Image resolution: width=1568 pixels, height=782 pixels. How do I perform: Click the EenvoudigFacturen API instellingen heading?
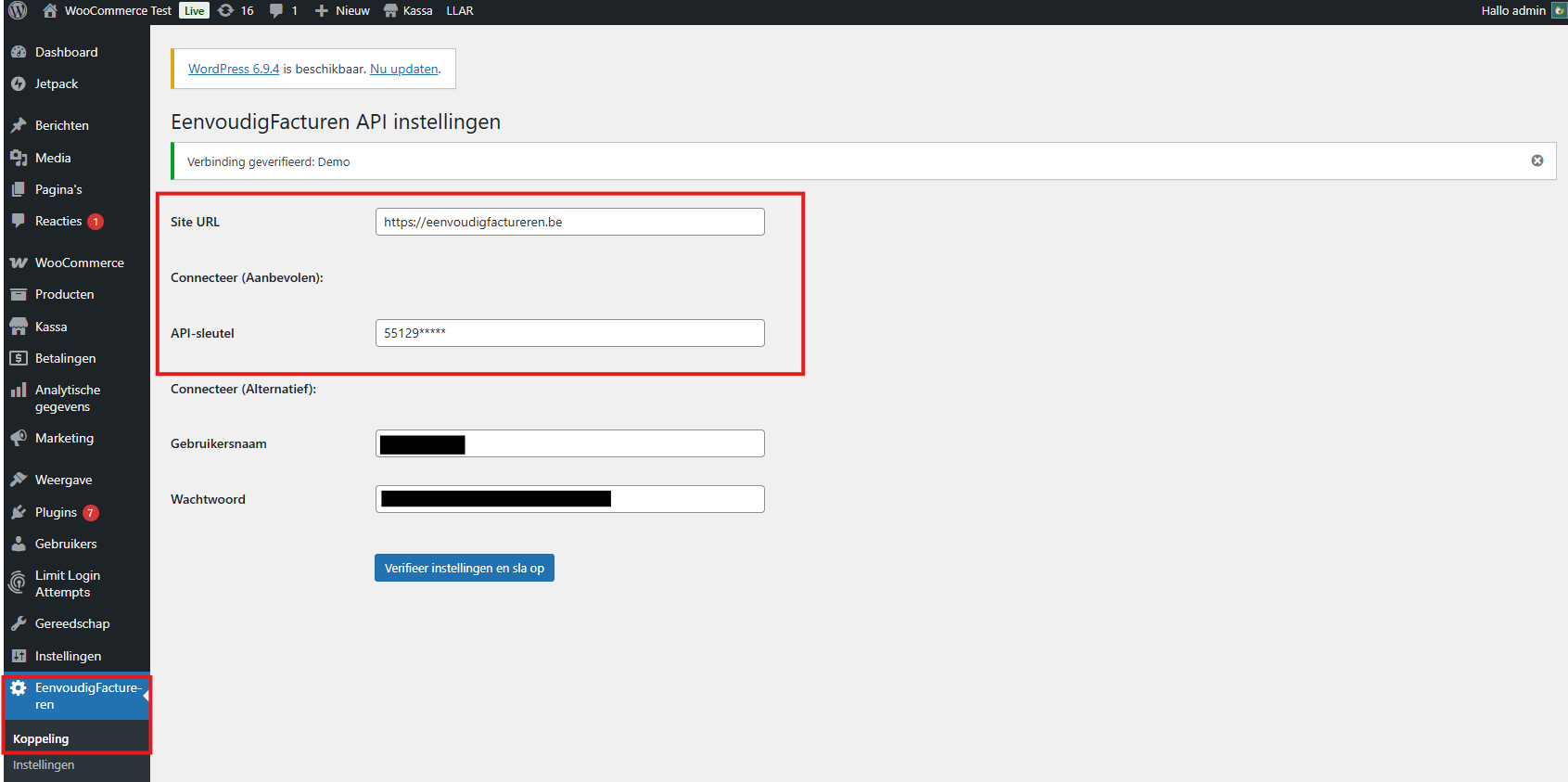pos(336,122)
